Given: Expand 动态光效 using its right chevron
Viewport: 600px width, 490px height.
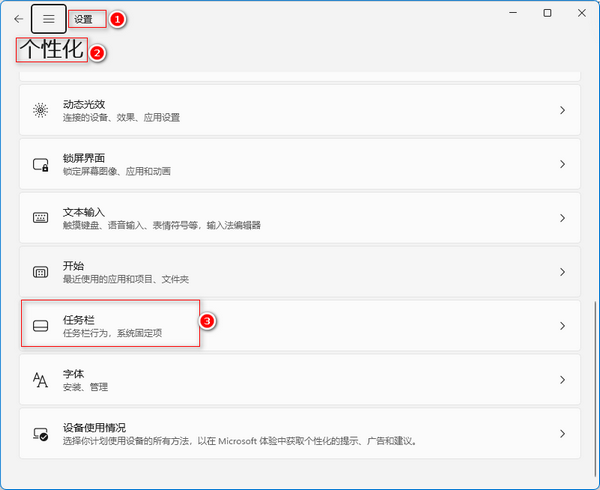Looking at the screenshot, I should pos(563,110).
